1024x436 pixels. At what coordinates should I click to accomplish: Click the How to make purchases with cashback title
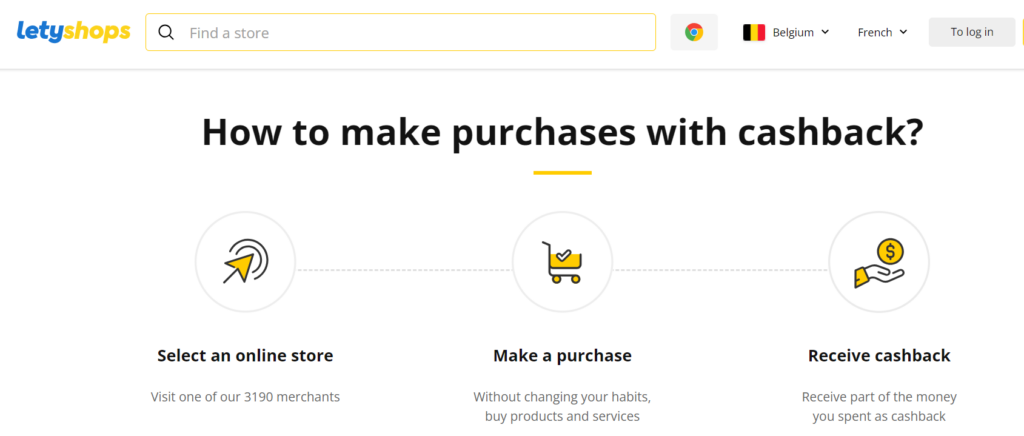tap(562, 132)
